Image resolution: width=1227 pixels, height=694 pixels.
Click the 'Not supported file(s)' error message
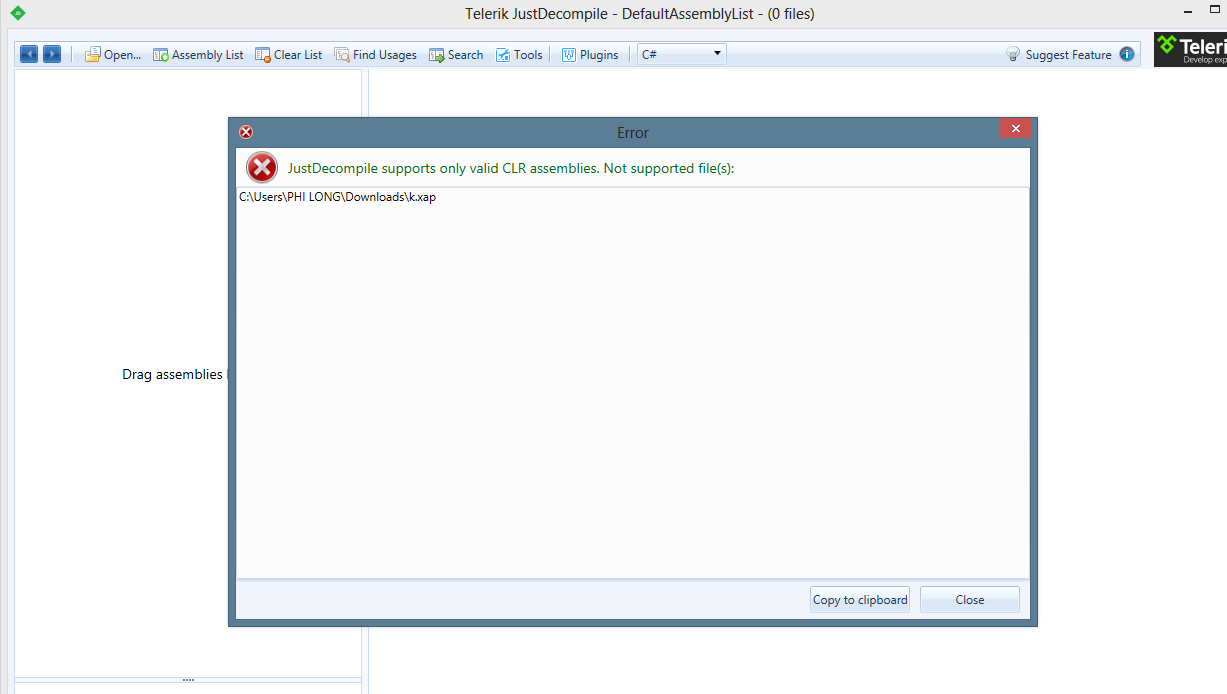(x=511, y=168)
